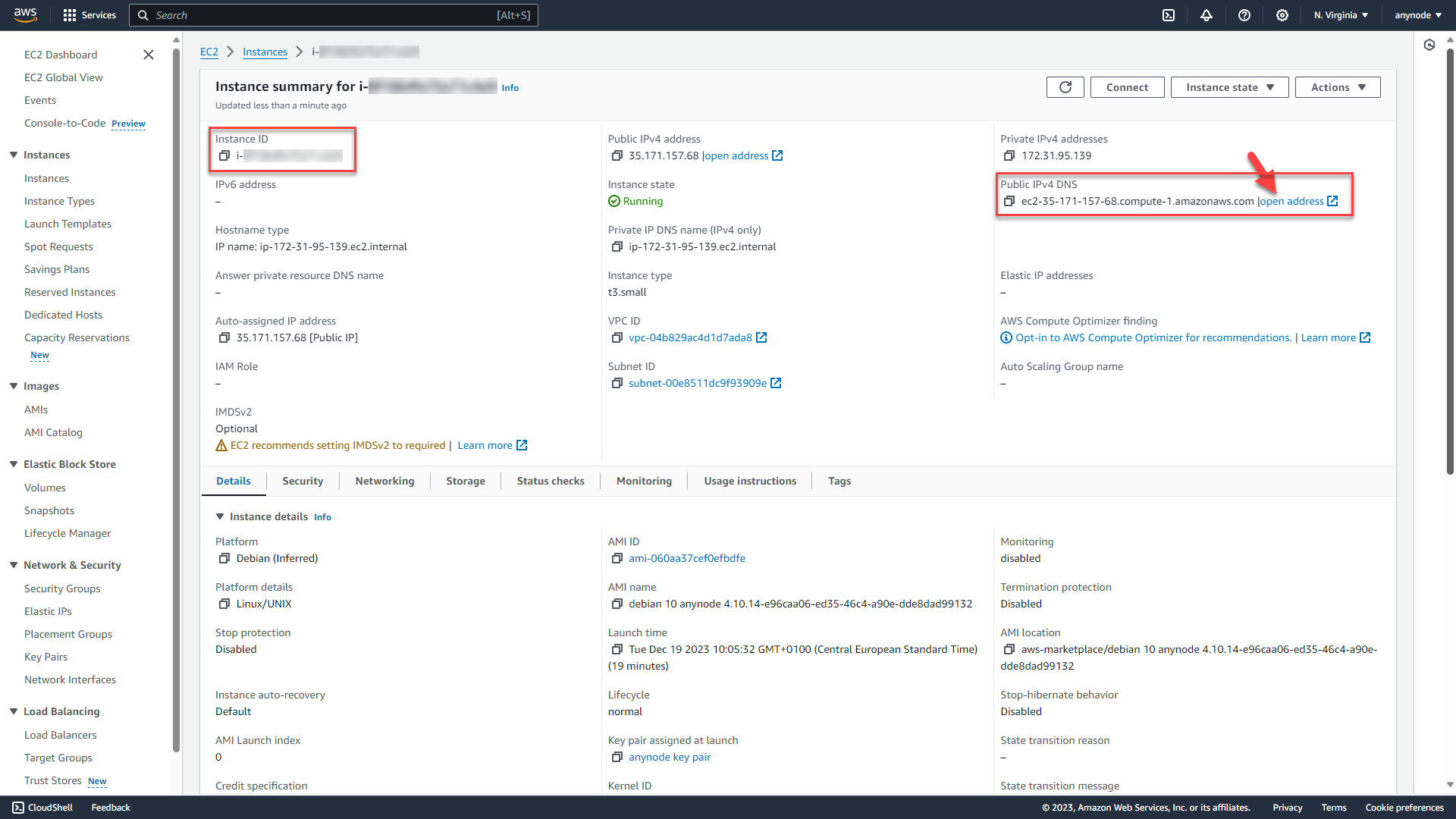Switch to the Status checks tab

(551, 481)
